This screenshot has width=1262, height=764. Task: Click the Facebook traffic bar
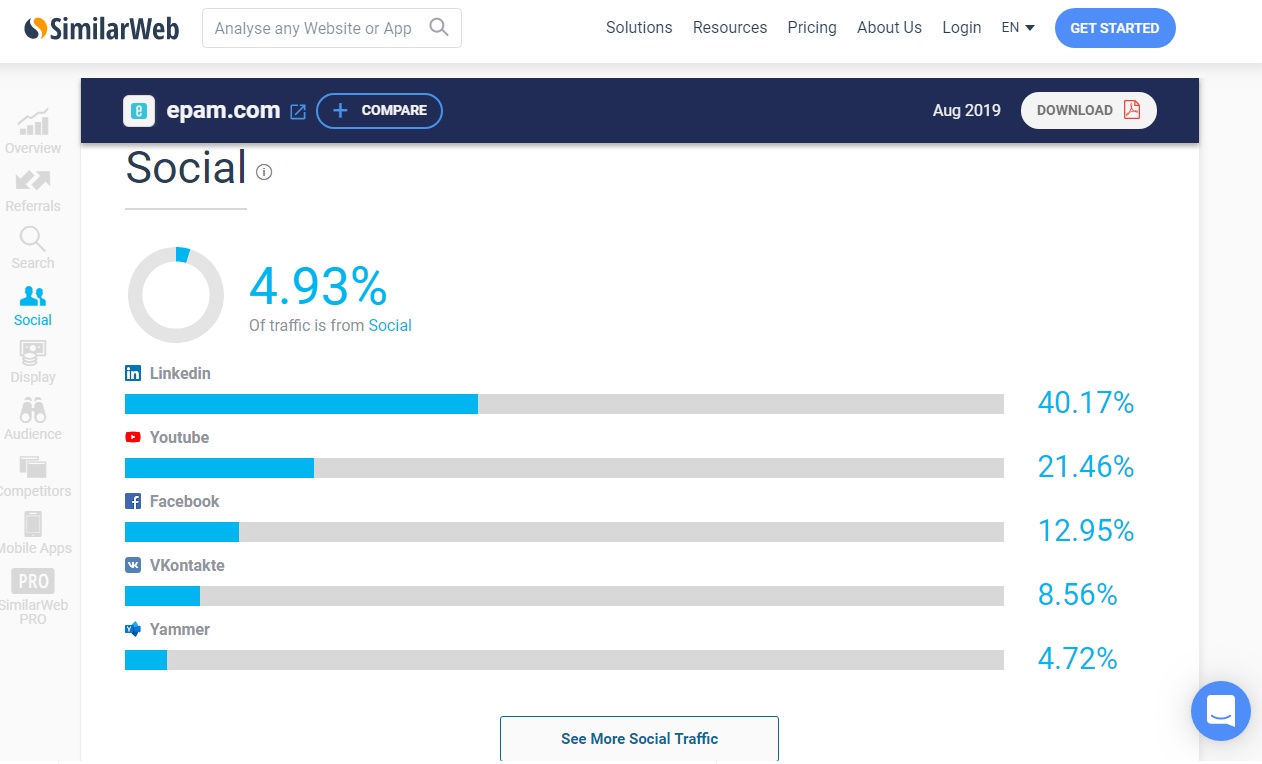564,532
